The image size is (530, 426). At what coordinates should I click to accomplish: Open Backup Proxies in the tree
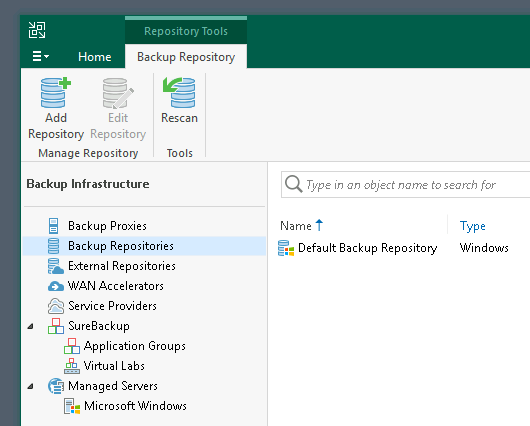[x=107, y=226]
